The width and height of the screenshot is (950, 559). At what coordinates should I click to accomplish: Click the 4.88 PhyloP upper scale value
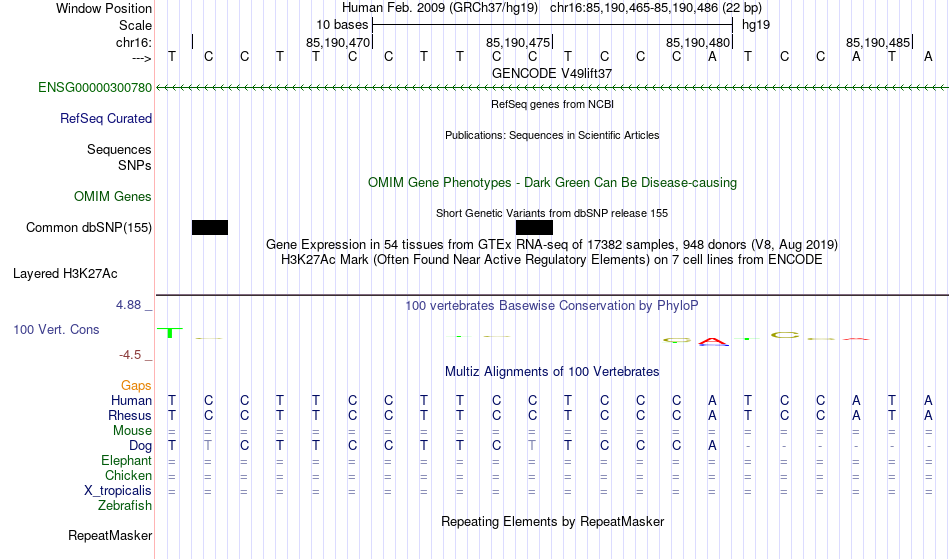pos(128,305)
